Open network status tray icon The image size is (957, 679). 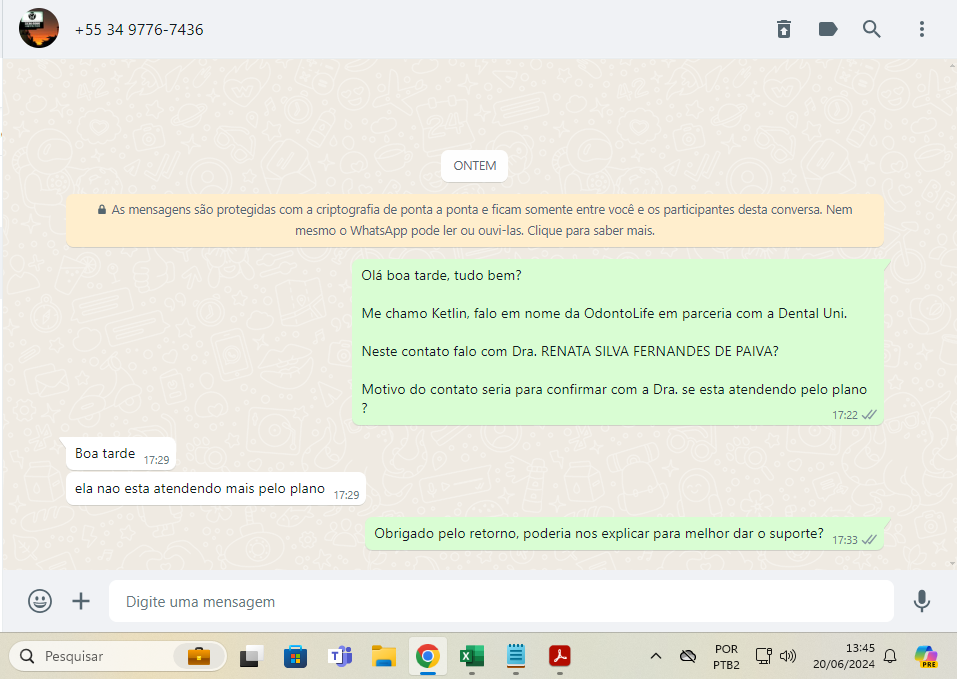tap(764, 656)
